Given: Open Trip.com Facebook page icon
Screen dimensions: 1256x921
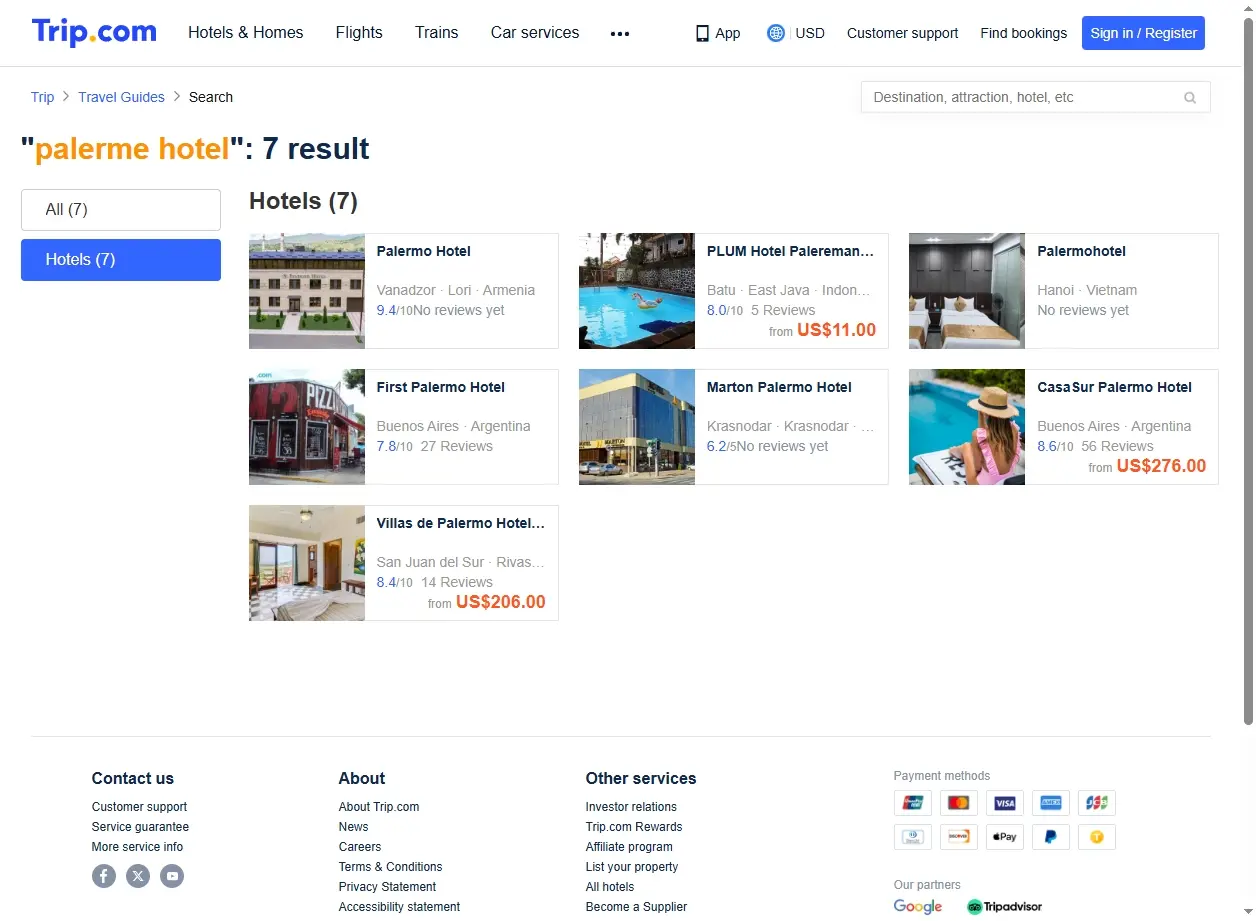Looking at the screenshot, I should pos(104,876).
